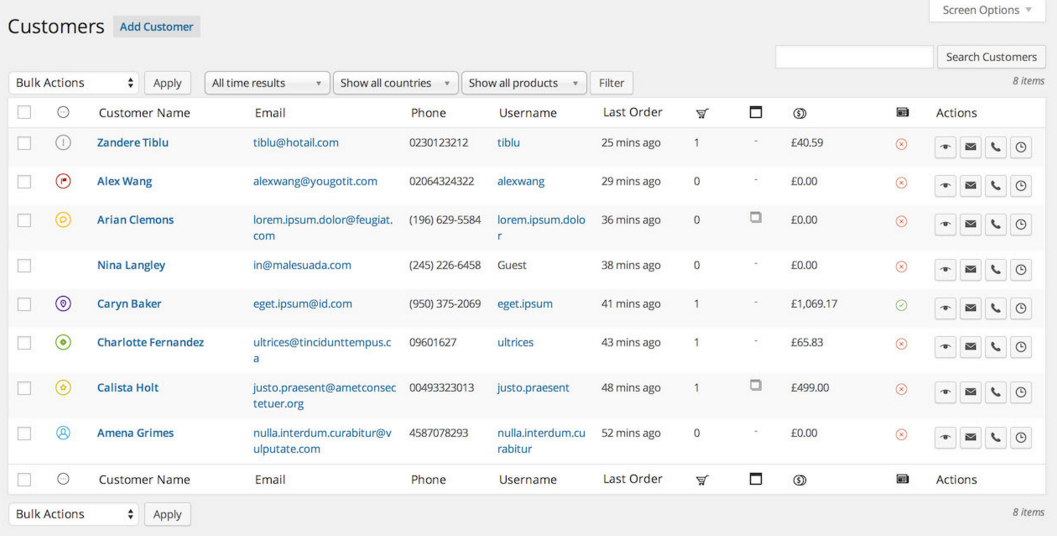
Task: Click the customer search input field
Action: (x=853, y=57)
